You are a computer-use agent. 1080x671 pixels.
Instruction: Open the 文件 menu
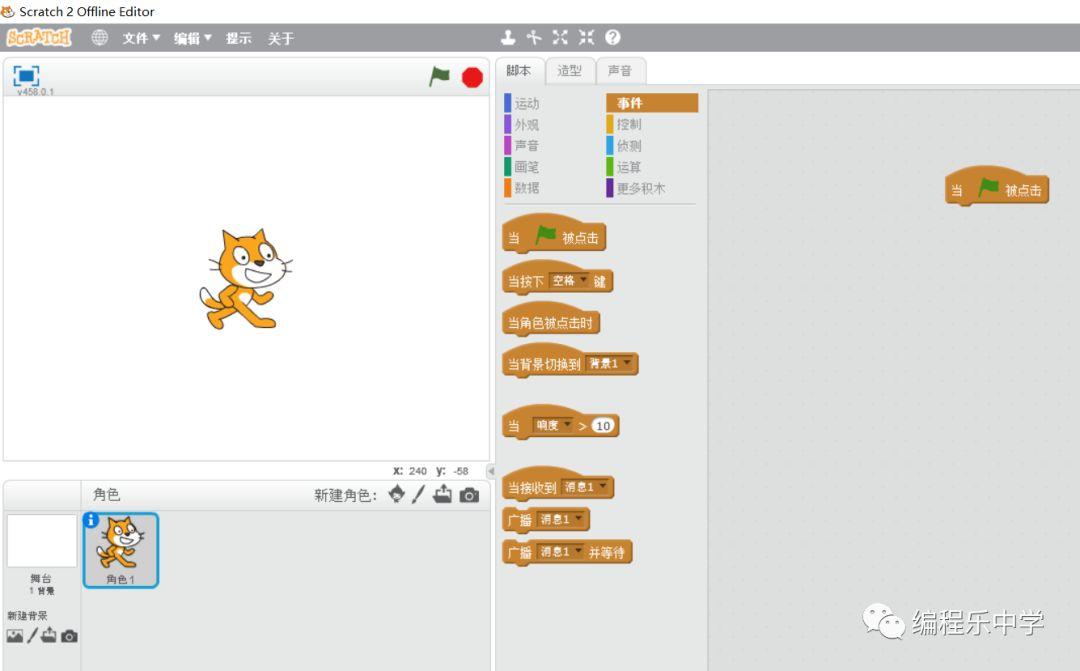pyautogui.click(x=141, y=38)
